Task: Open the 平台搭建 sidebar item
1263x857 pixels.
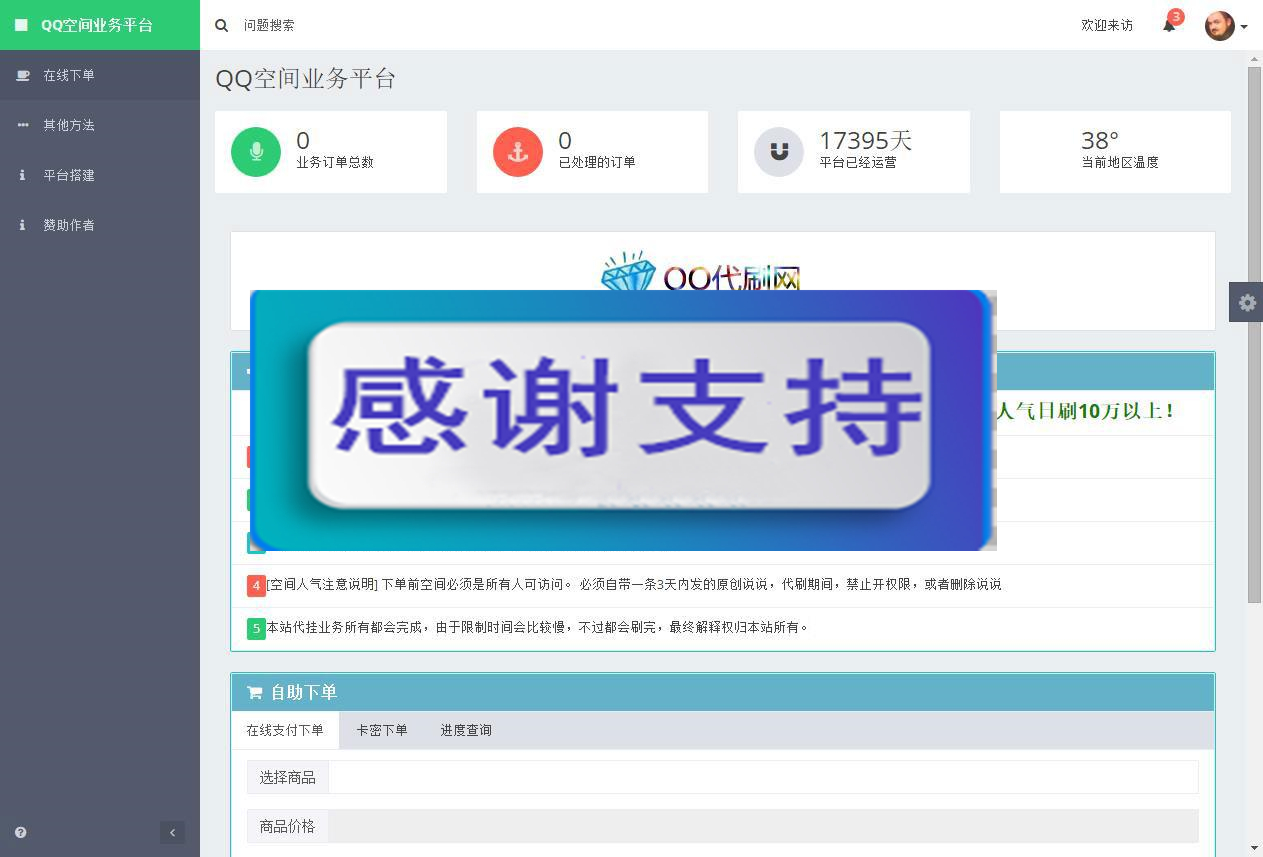Action: pyautogui.click(x=100, y=175)
